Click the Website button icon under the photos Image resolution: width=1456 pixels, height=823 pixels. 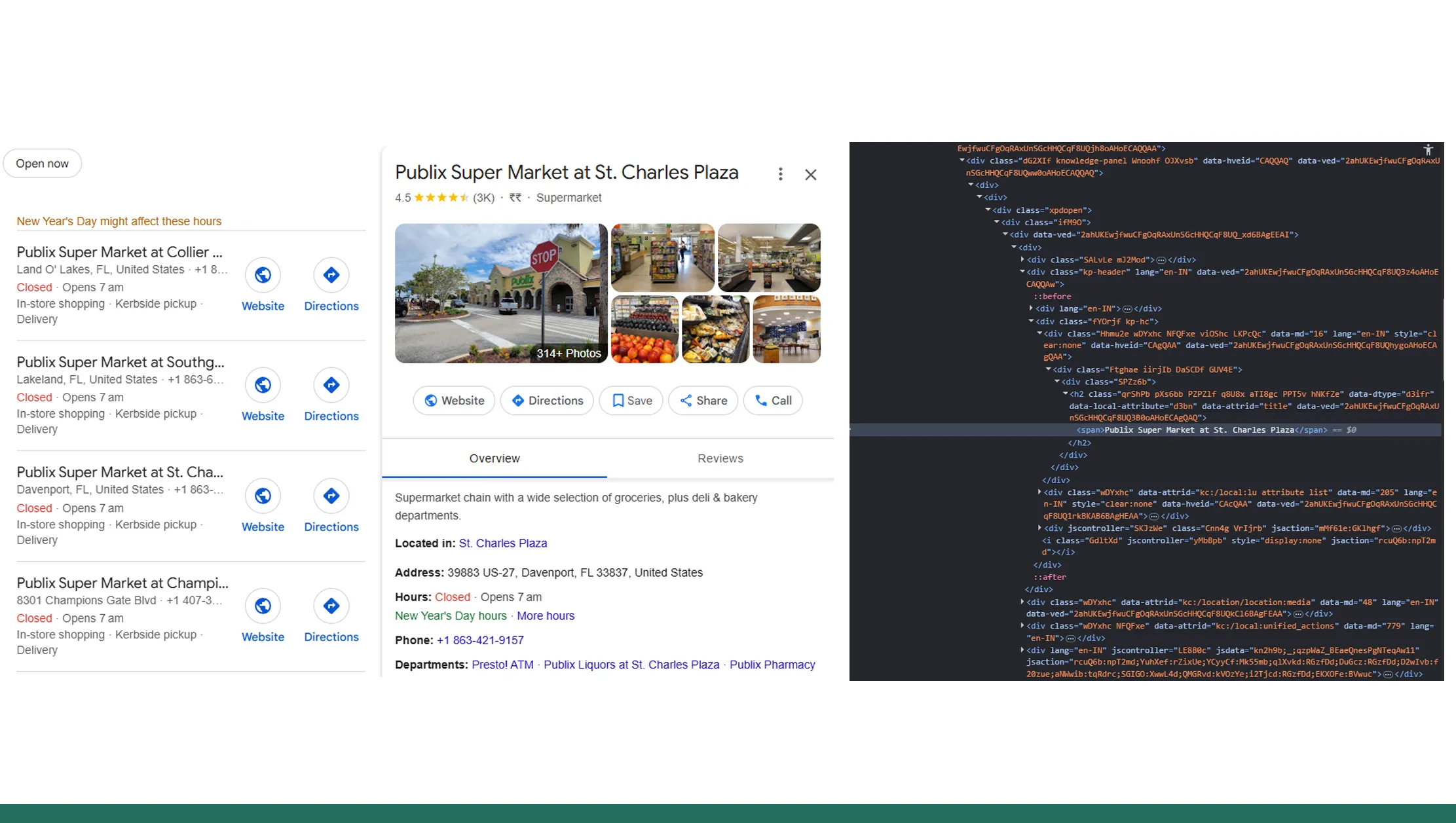pyautogui.click(x=432, y=400)
